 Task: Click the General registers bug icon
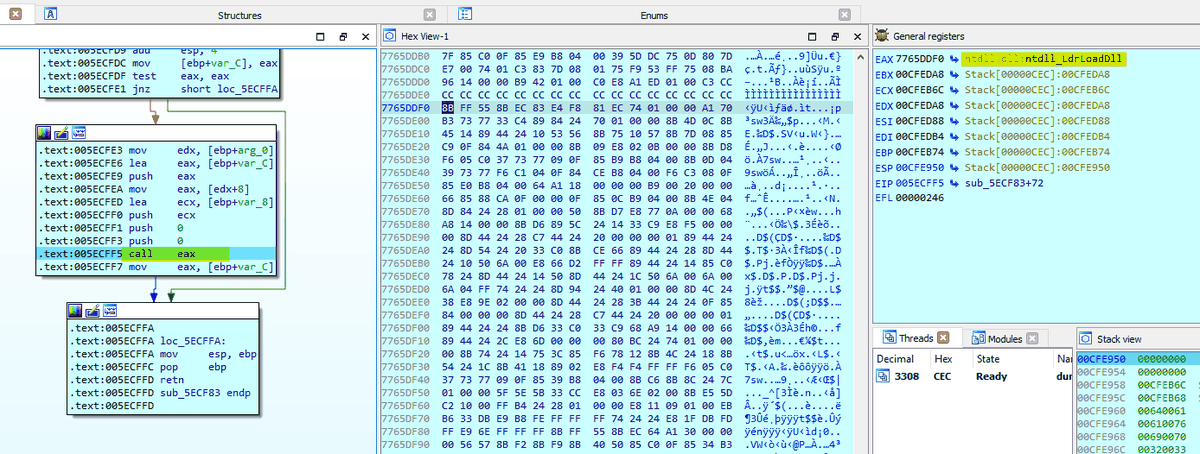pyautogui.click(x=883, y=36)
